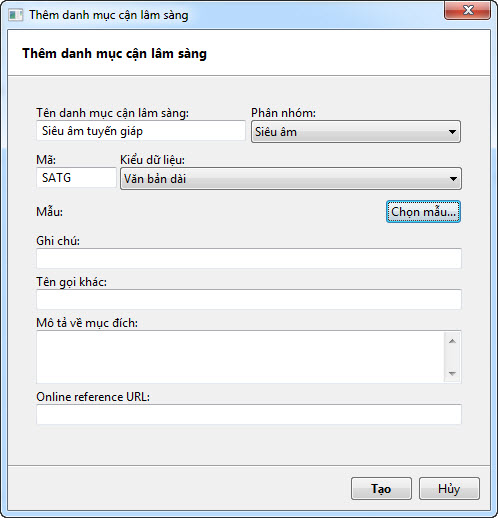Focus the Tên danh mục cận lâm sàng field
498x518 pixels.
point(141,131)
